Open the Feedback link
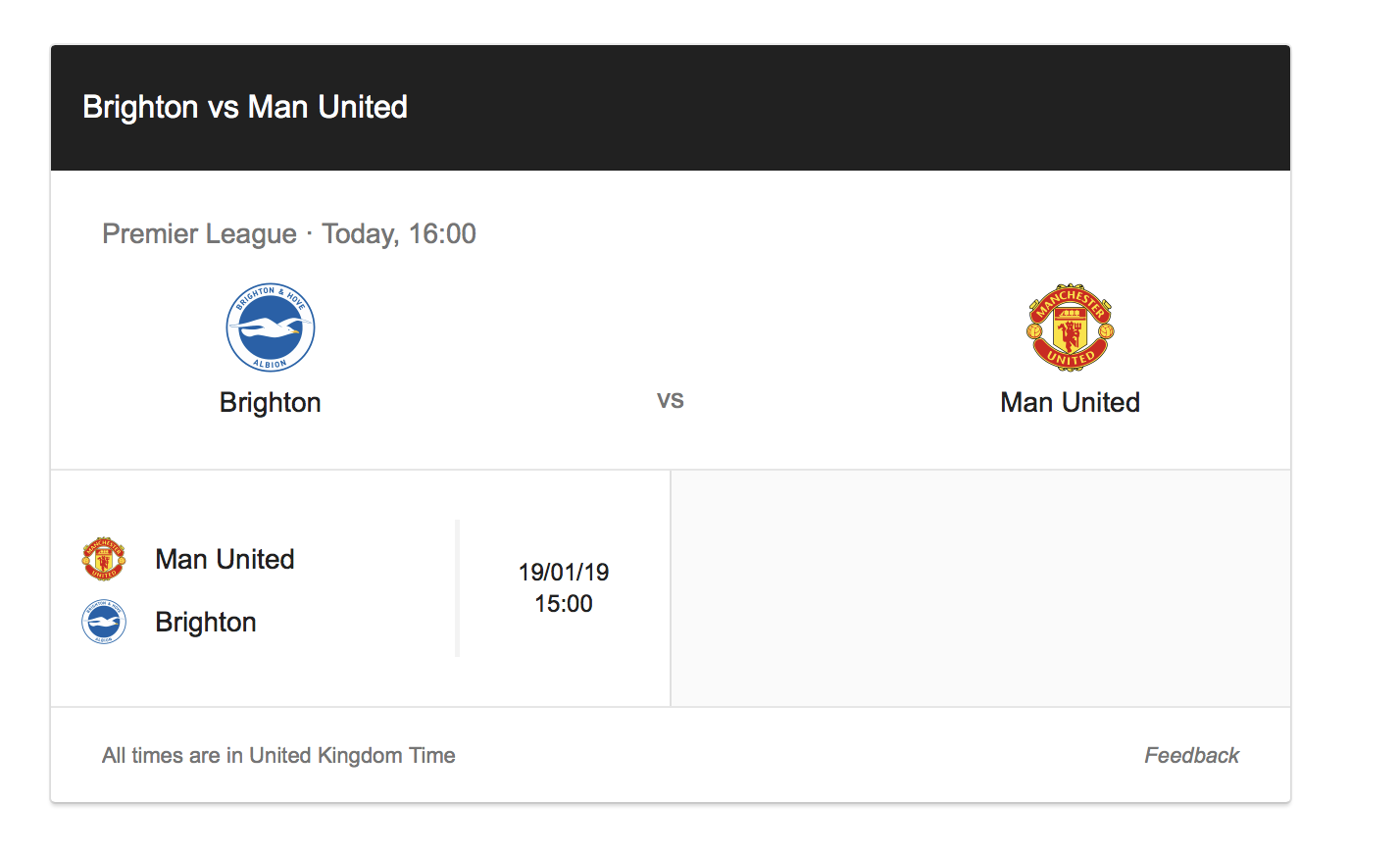 pos(1191,755)
